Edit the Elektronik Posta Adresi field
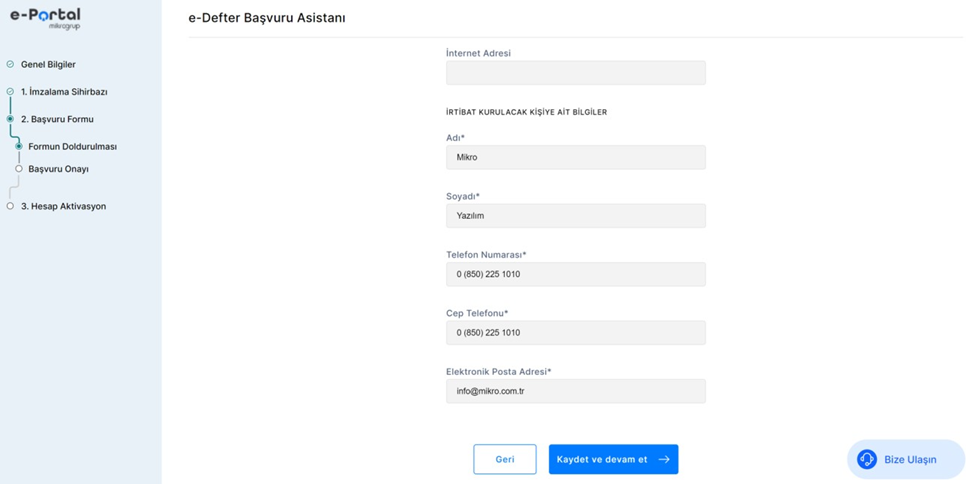This screenshot has height=484, width=966. pos(575,391)
